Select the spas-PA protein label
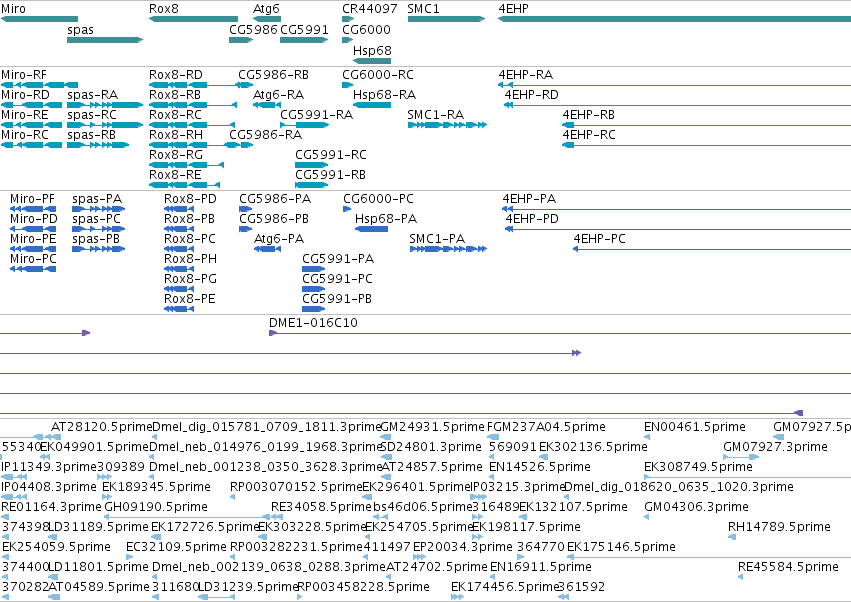This screenshot has height=602, width=851. tap(97, 199)
